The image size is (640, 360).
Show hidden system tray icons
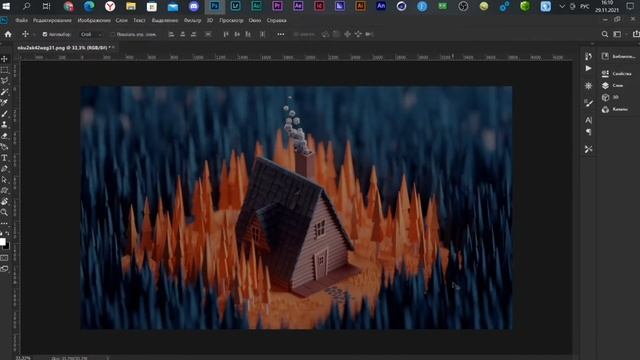pos(562,6)
